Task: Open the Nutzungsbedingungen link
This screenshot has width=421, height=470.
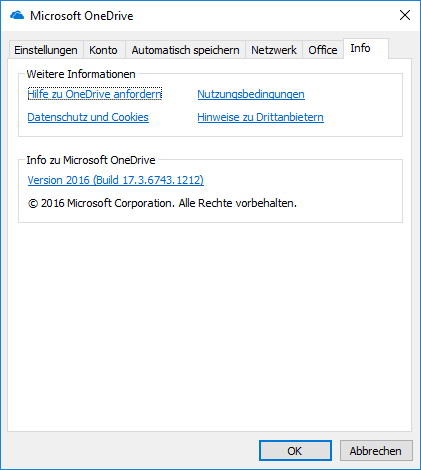Action: (x=251, y=94)
